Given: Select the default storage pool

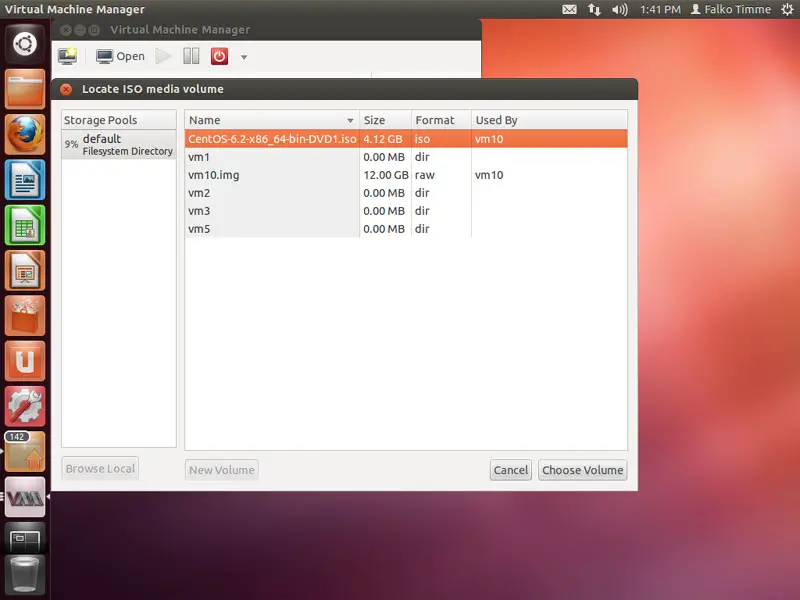Looking at the screenshot, I should coord(119,144).
